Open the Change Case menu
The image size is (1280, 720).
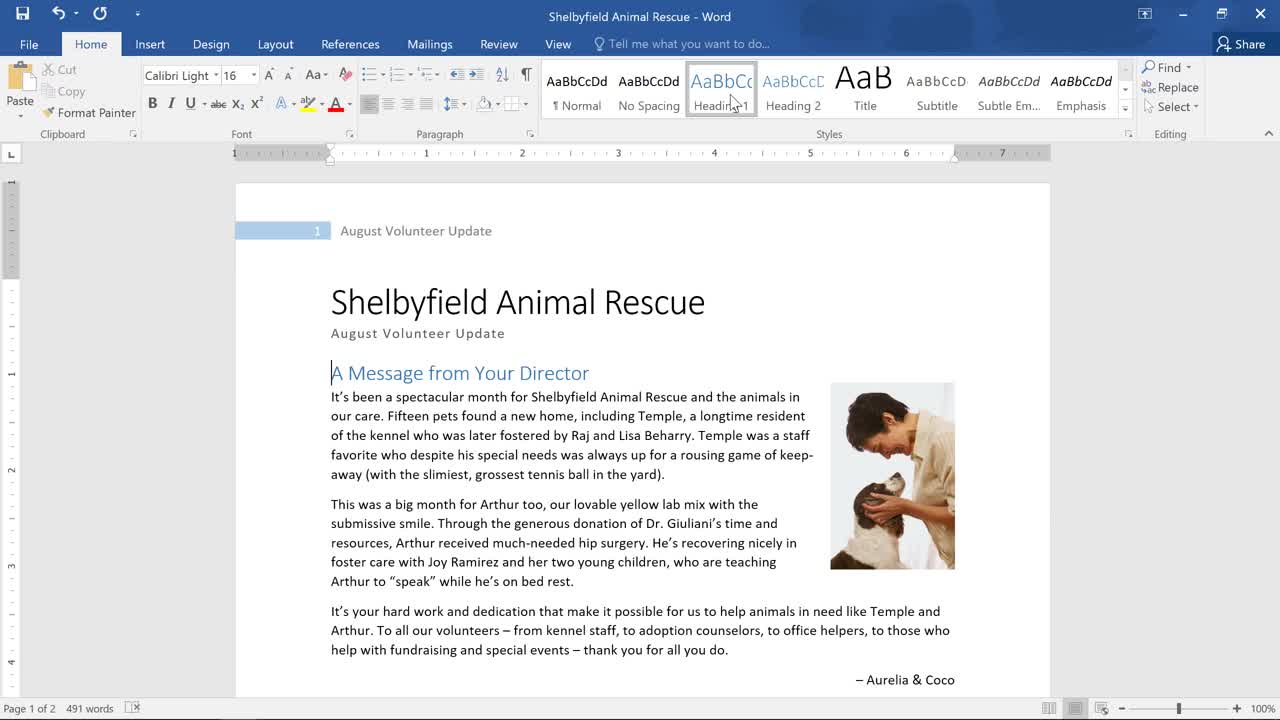point(316,75)
